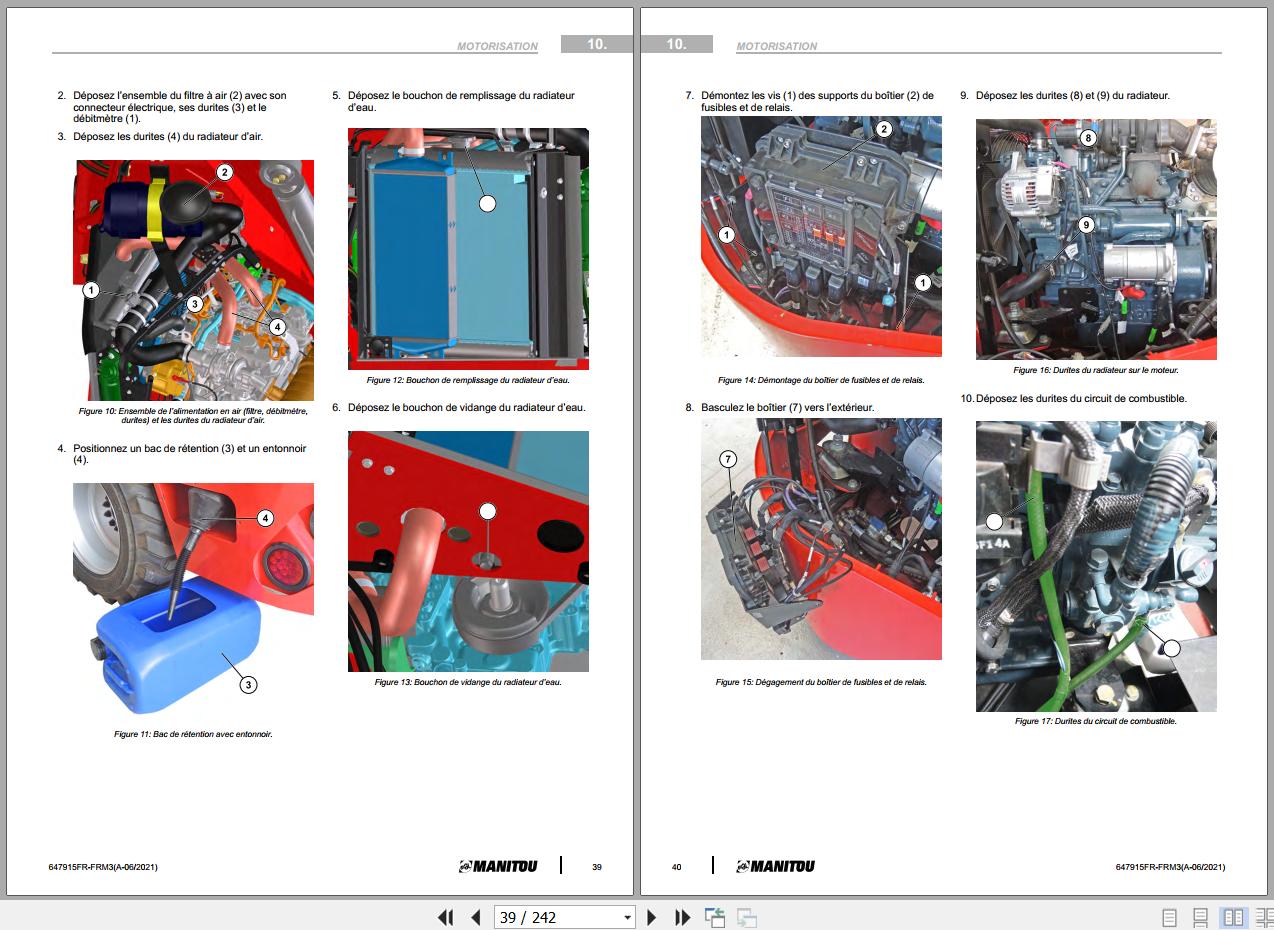Click Figure 11 retention tank image
This screenshot has width=1274, height=930.
pos(193,600)
